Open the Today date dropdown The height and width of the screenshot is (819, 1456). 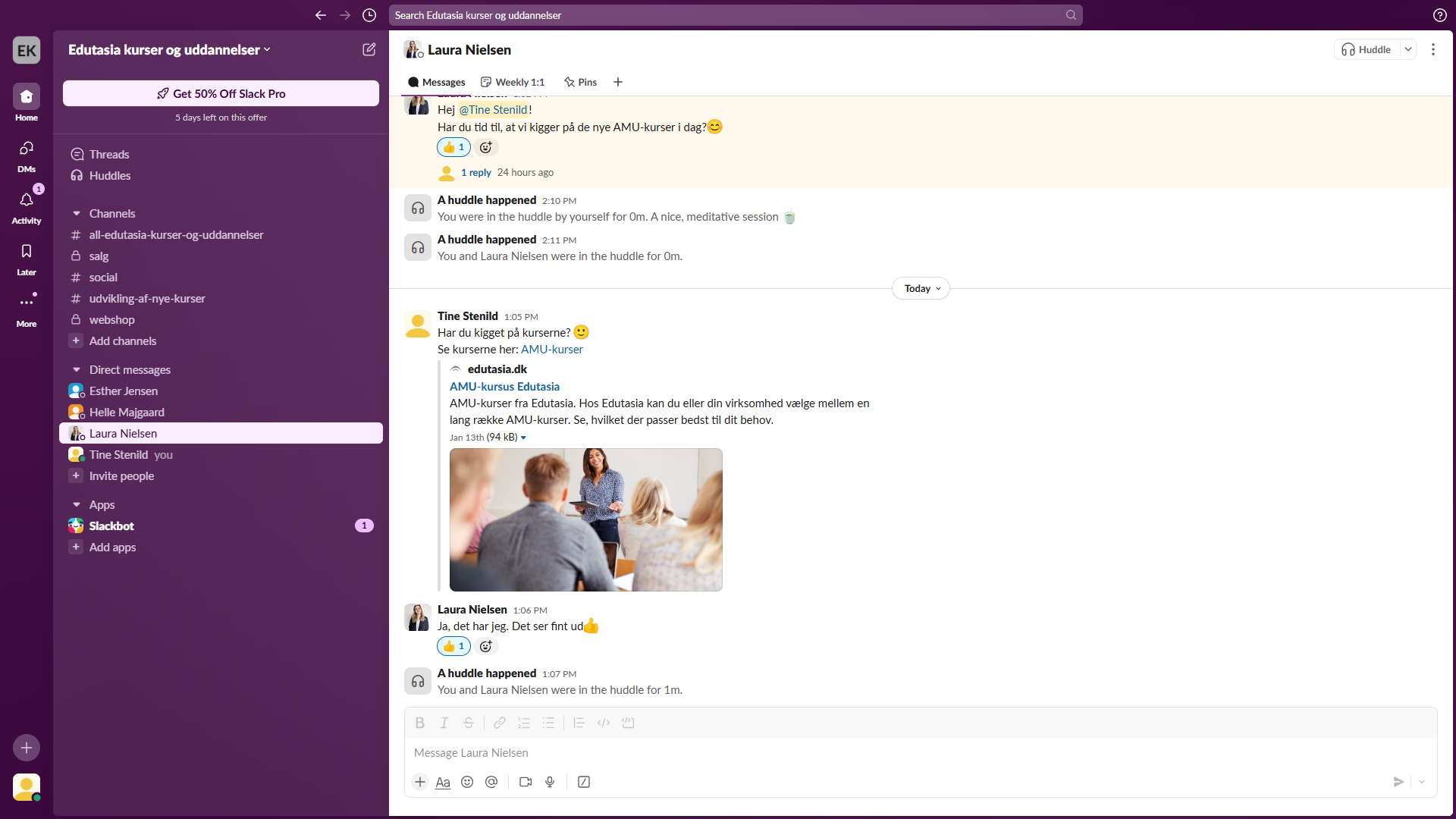(921, 288)
